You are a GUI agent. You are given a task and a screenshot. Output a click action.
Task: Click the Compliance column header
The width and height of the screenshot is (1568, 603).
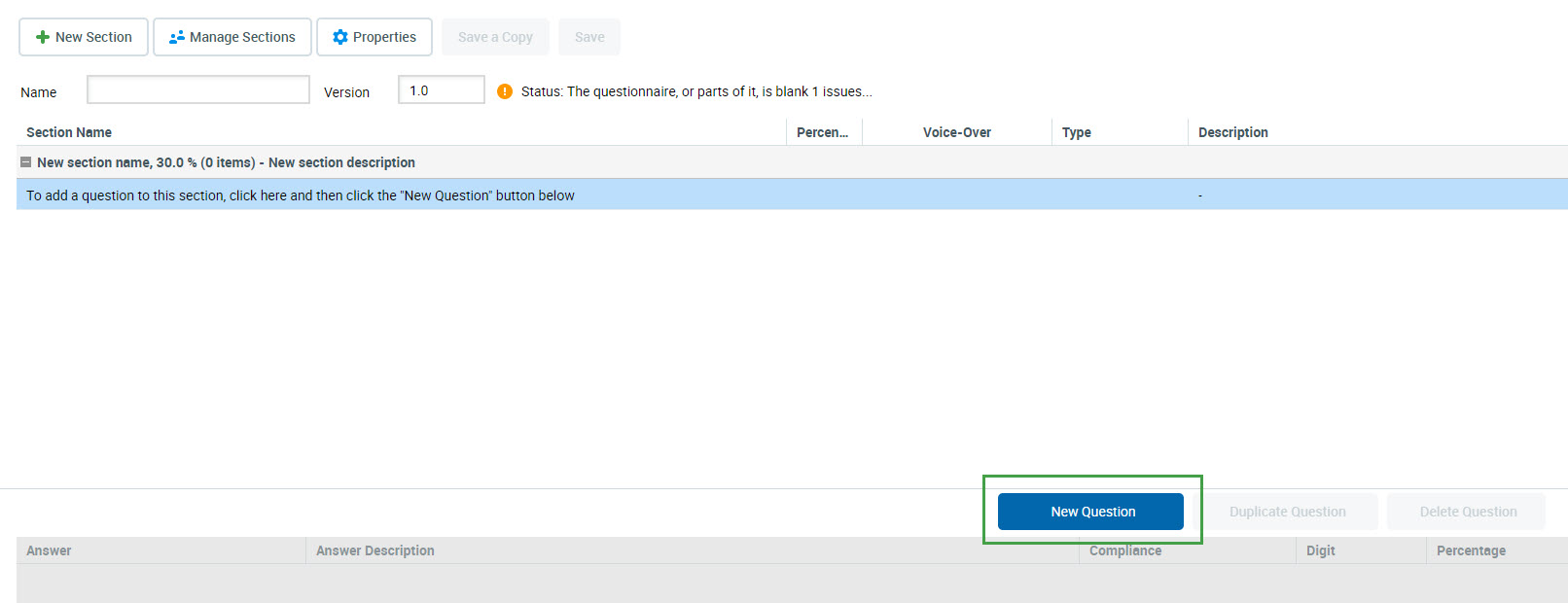[x=1125, y=550]
